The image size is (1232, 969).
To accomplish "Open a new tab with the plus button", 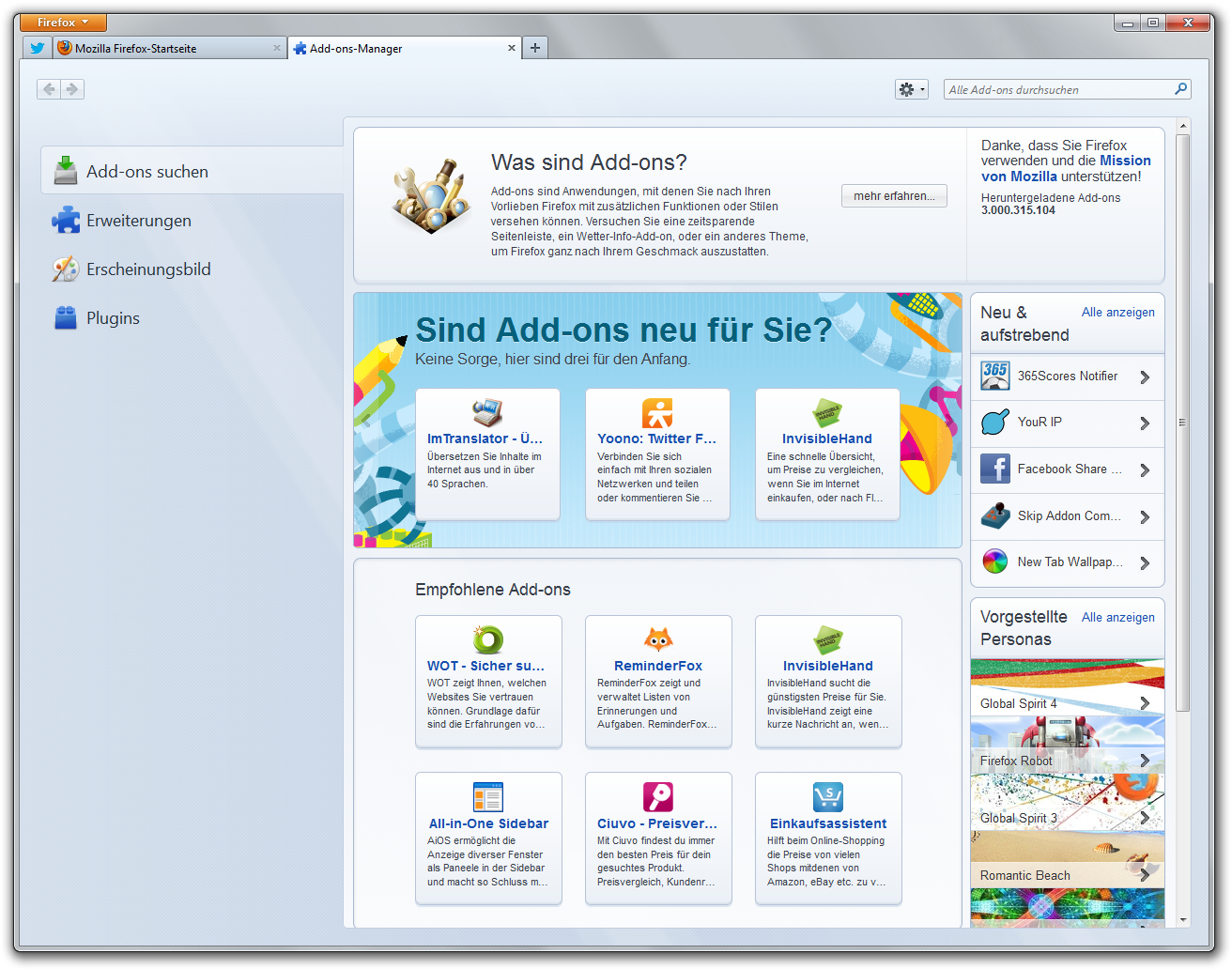I will (x=535, y=48).
